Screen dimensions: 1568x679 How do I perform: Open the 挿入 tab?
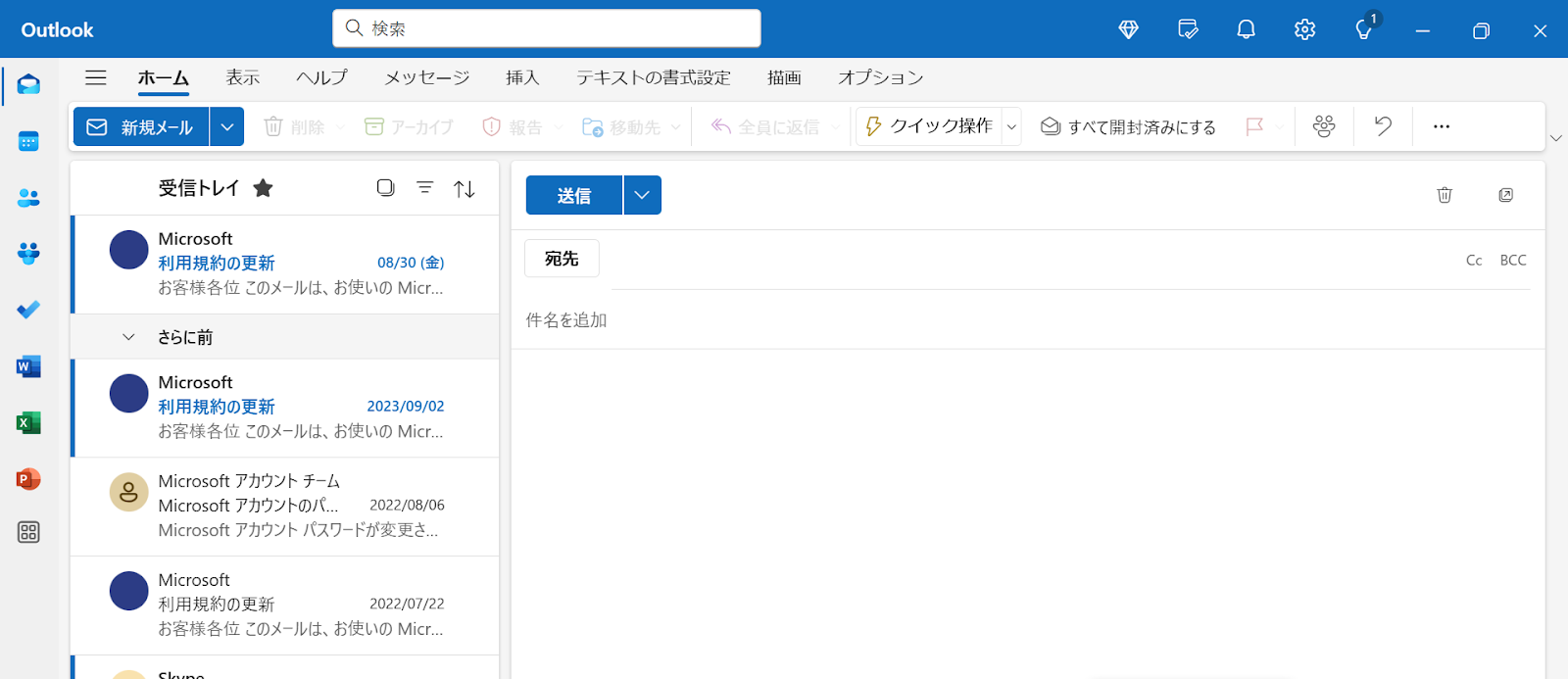pyautogui.click(x=522, y=77)
